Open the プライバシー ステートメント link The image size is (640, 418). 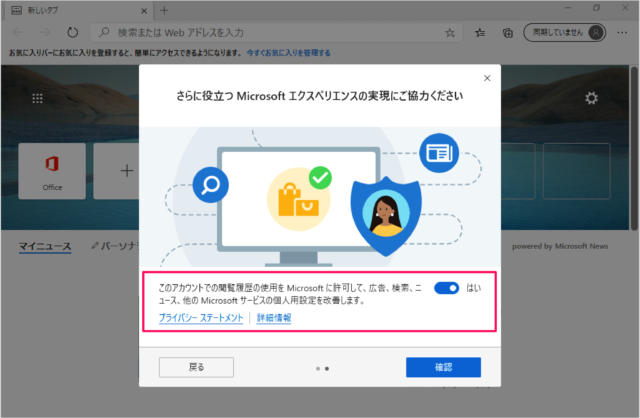[x=201, y=318]
